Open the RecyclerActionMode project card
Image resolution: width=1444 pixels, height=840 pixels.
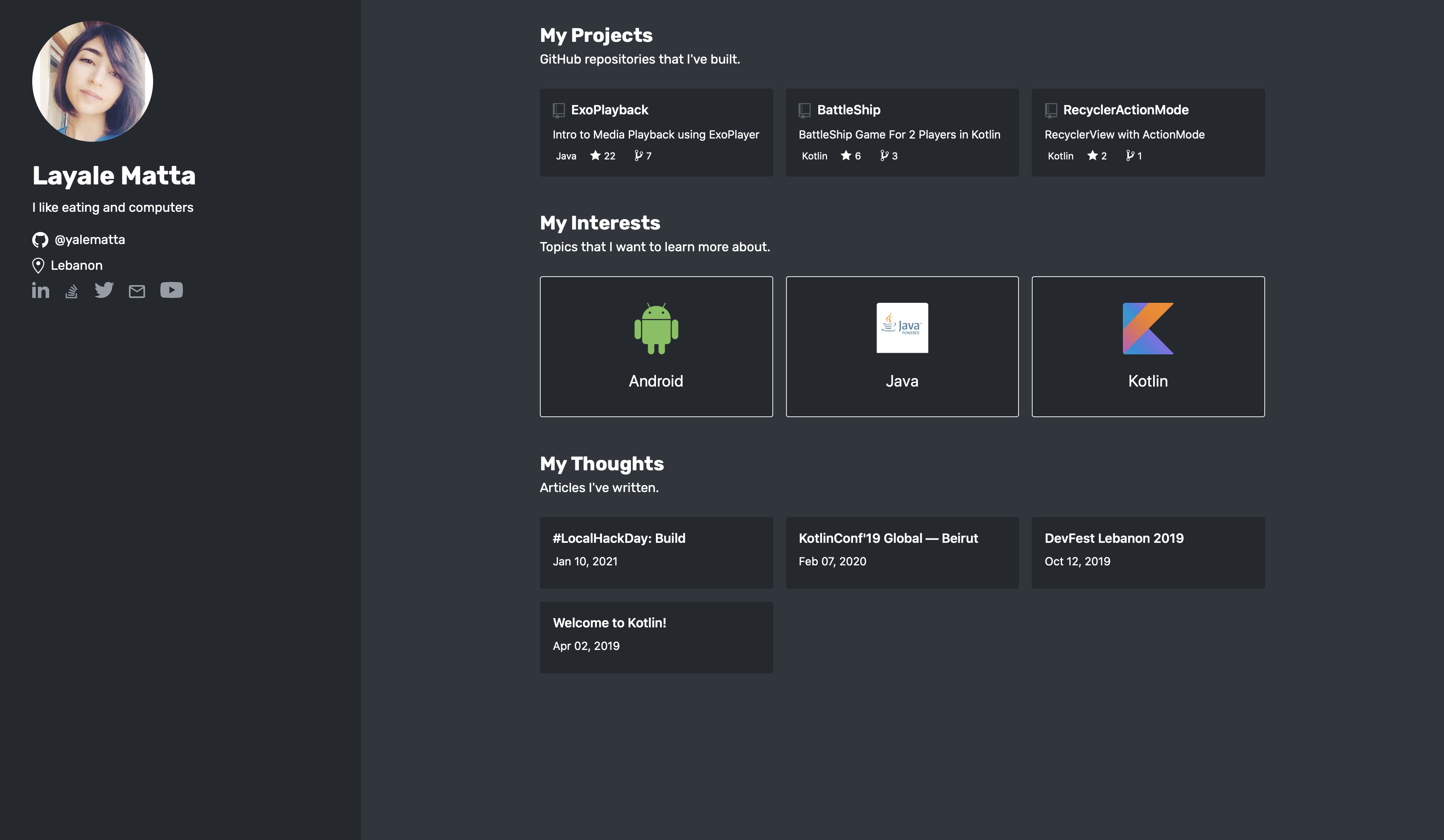coord(1148,132)
